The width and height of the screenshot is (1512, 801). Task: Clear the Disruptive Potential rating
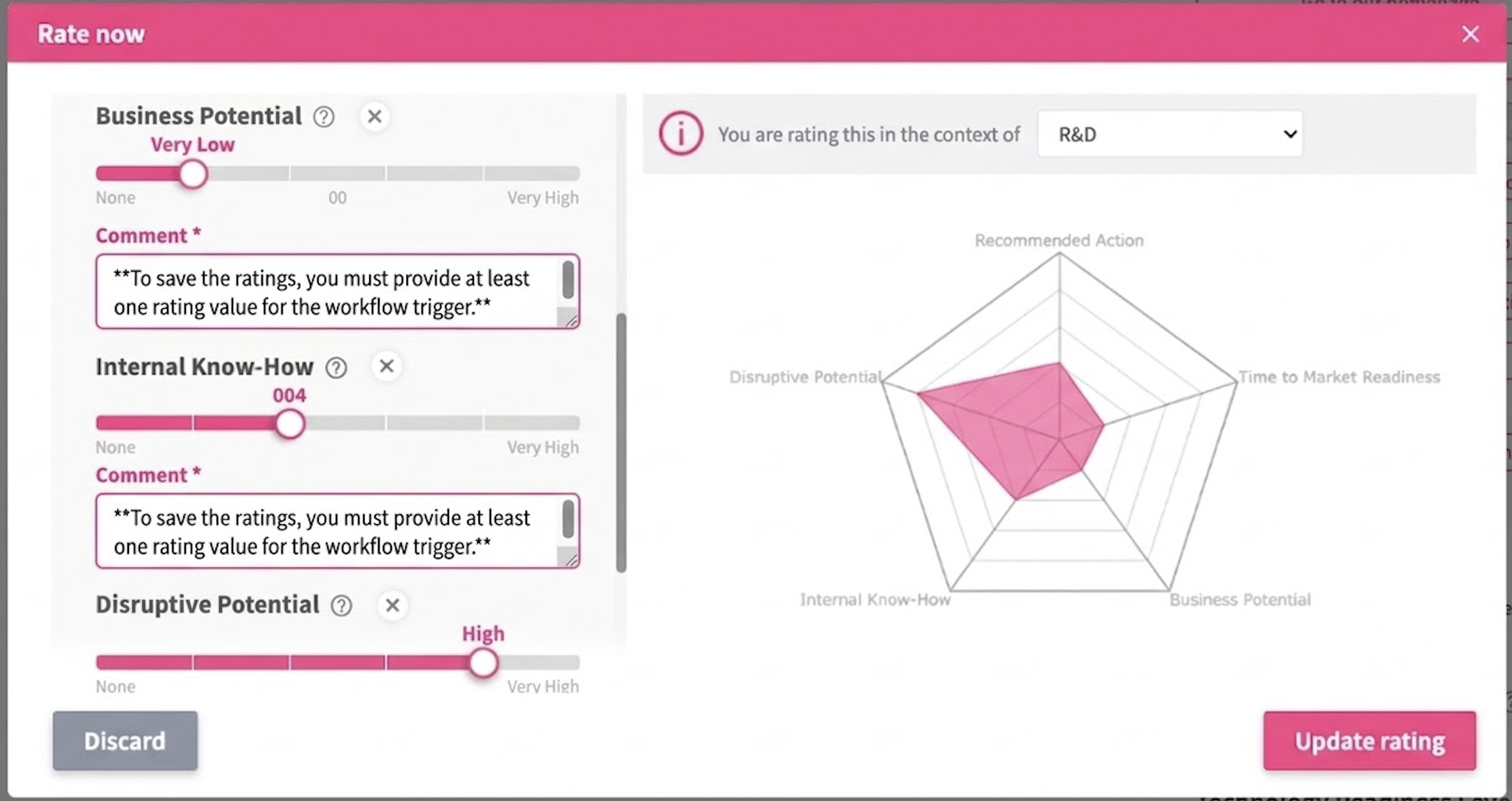point(393,605)
